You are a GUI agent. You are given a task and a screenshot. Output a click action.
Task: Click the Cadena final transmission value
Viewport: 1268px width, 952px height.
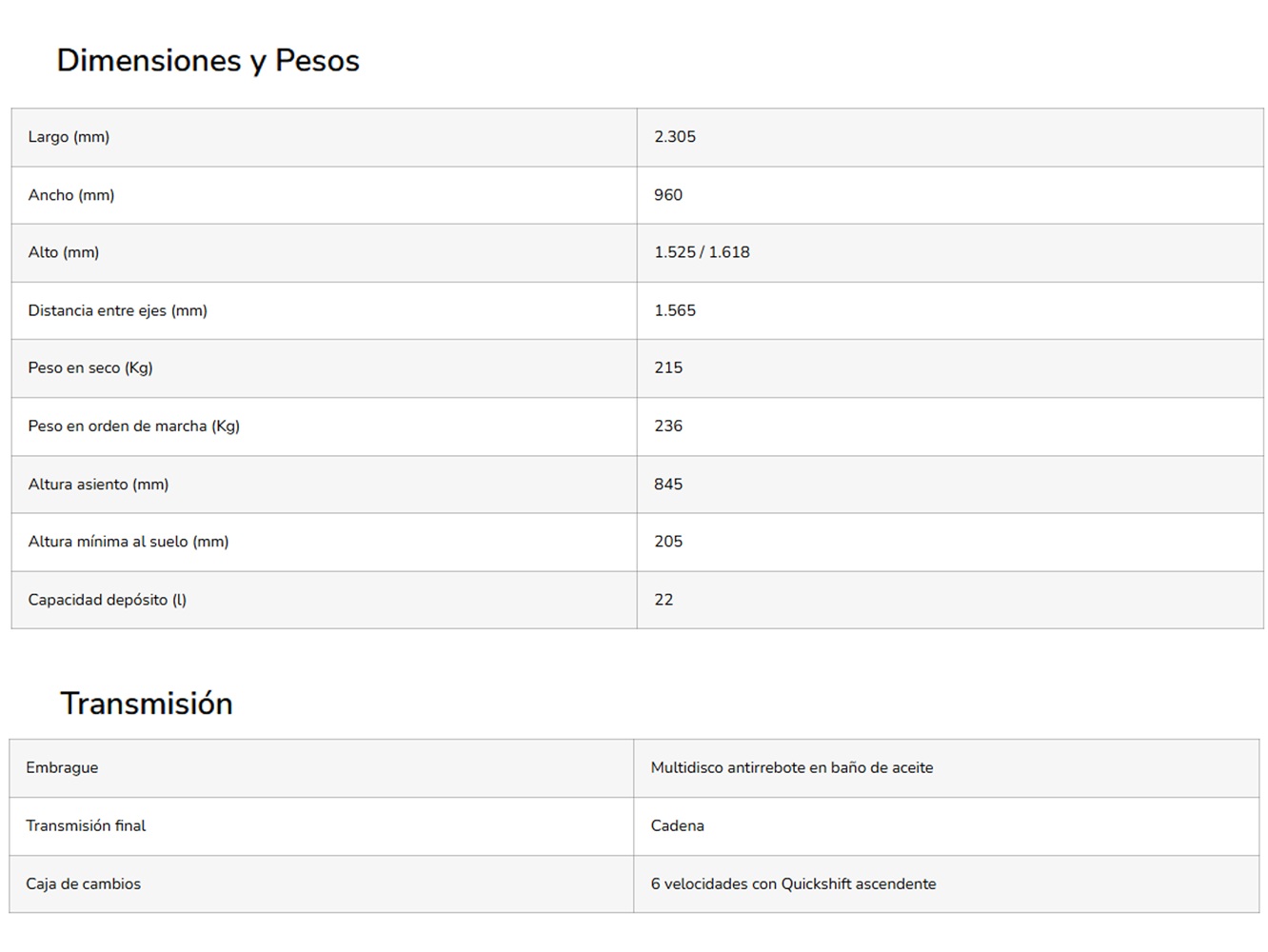678,825
